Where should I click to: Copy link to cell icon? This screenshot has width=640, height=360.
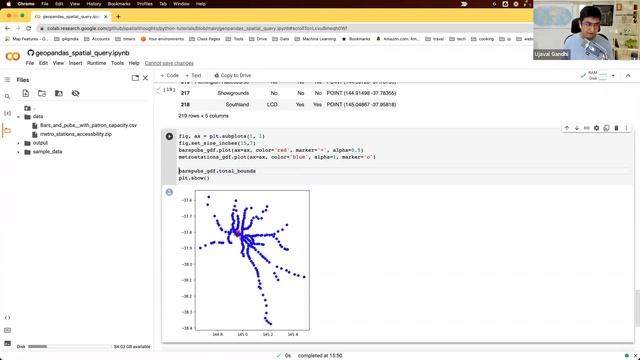coord(587,128)
